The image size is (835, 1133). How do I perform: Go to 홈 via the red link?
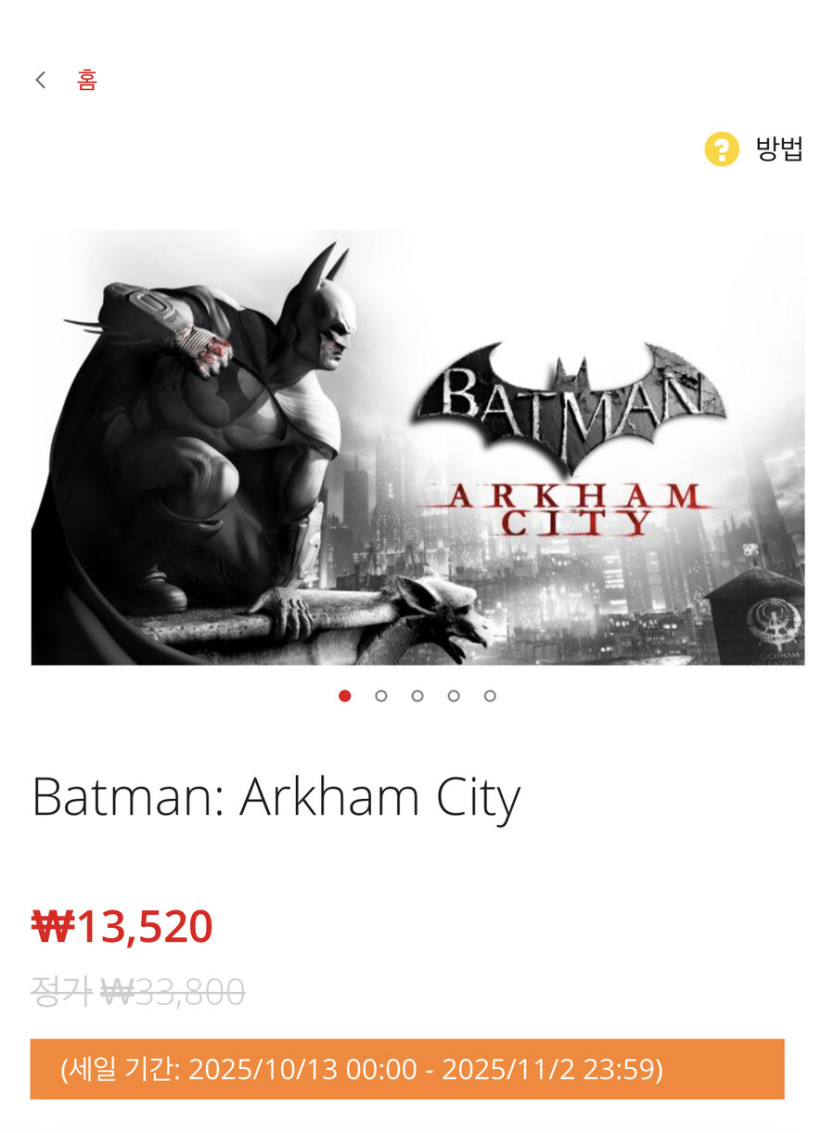(x=87, y=80)
